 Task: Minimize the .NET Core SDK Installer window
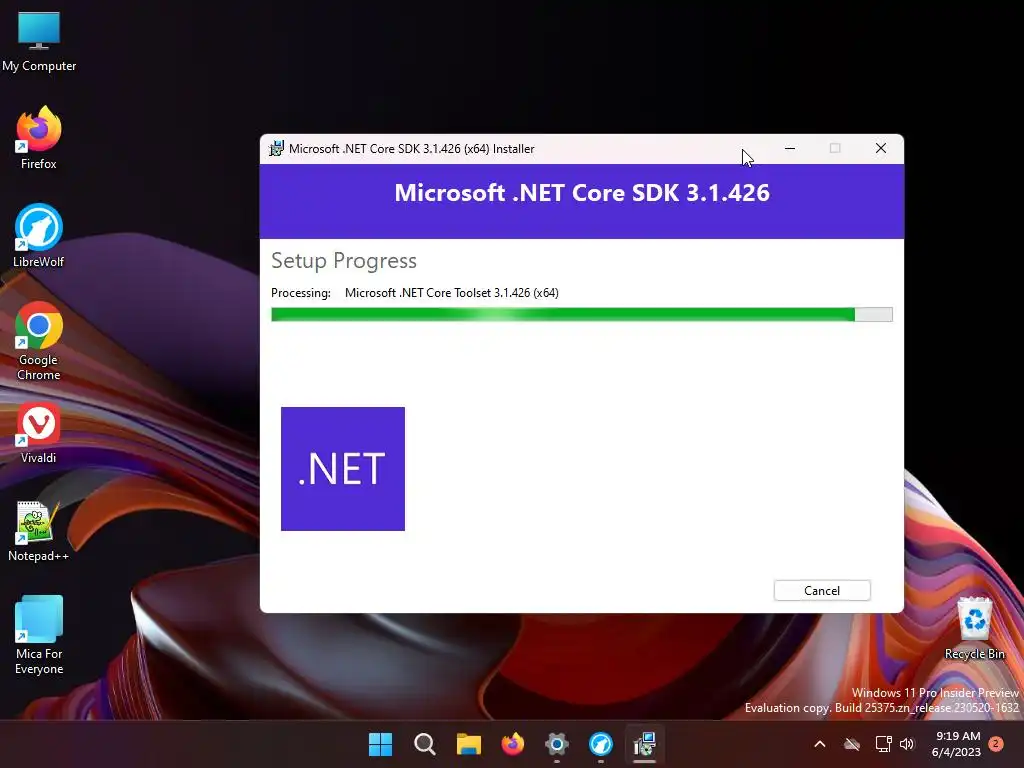pos(790,149)
